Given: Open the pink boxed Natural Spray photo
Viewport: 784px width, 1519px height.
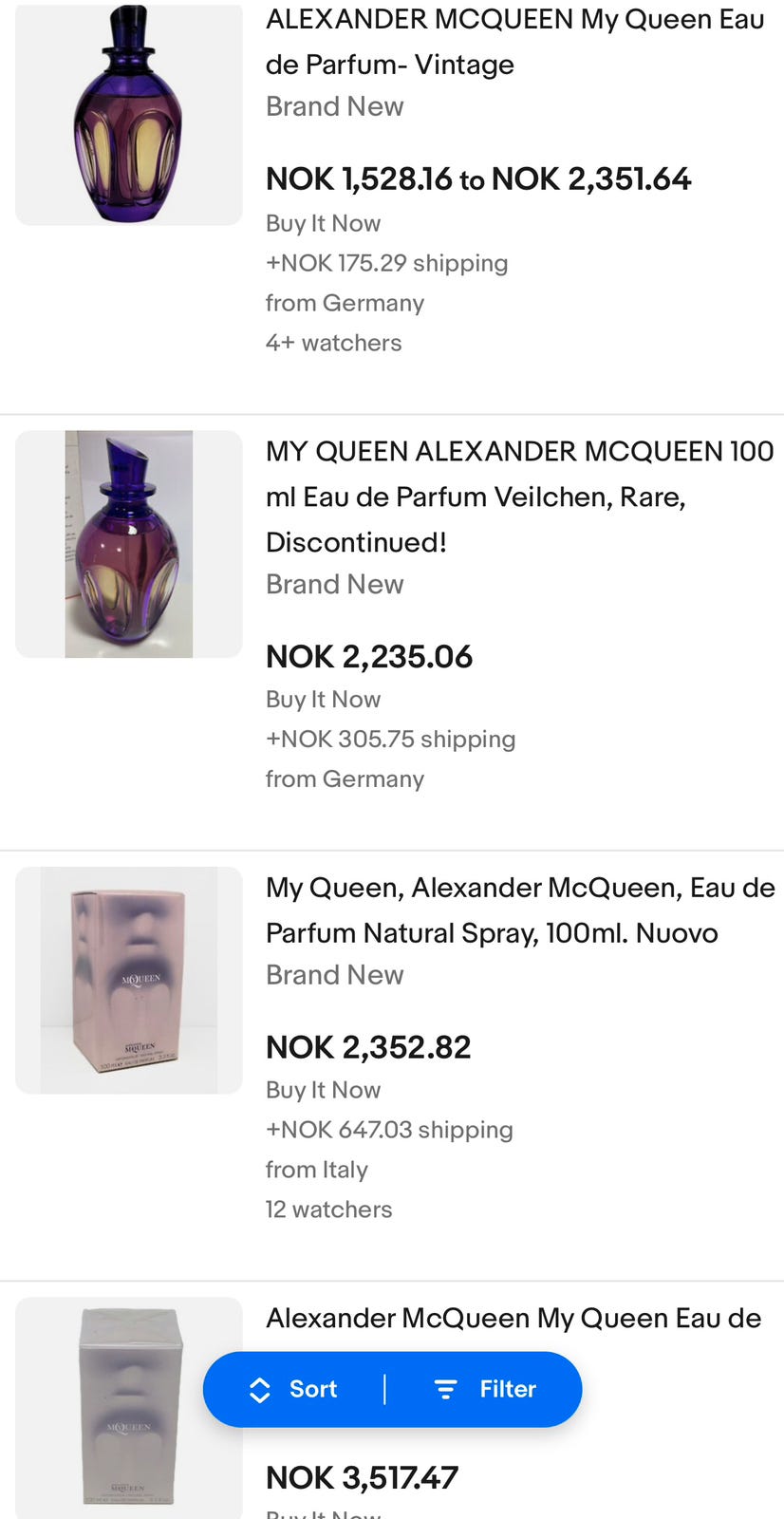Looking at the screenshot, I should pos(129,980).
